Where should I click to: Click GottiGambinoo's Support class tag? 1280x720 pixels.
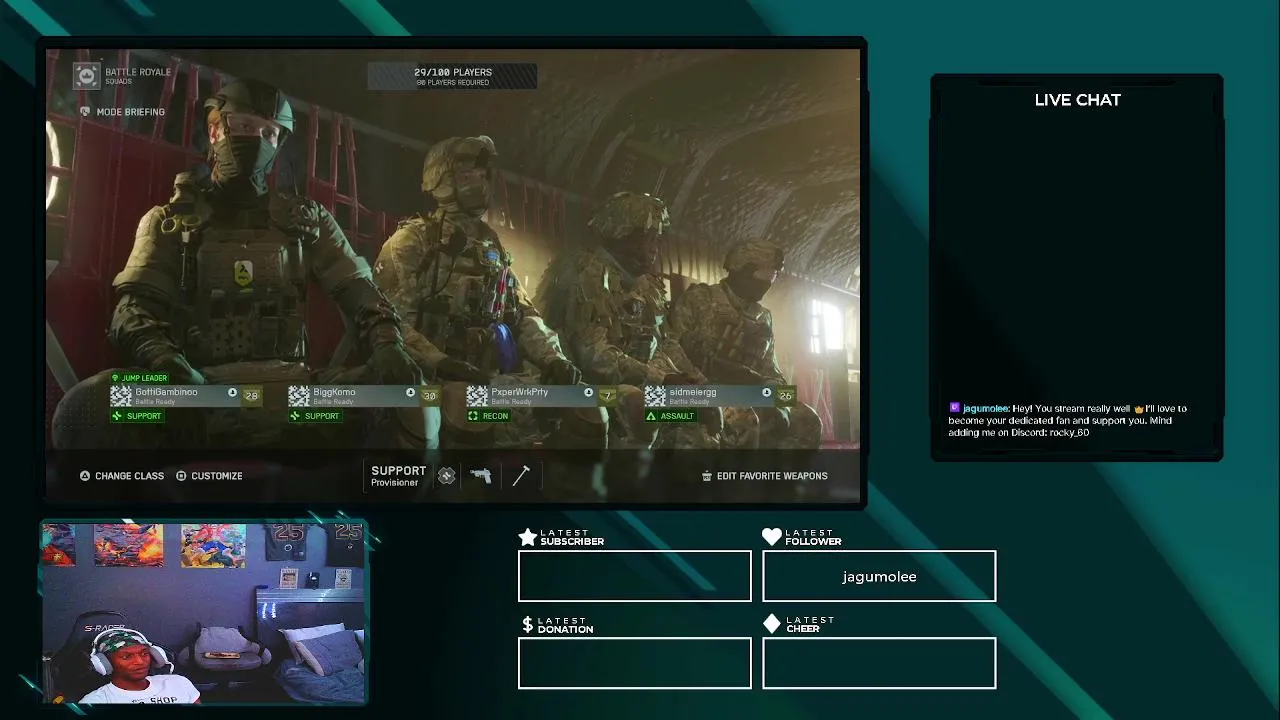point(137,416)
